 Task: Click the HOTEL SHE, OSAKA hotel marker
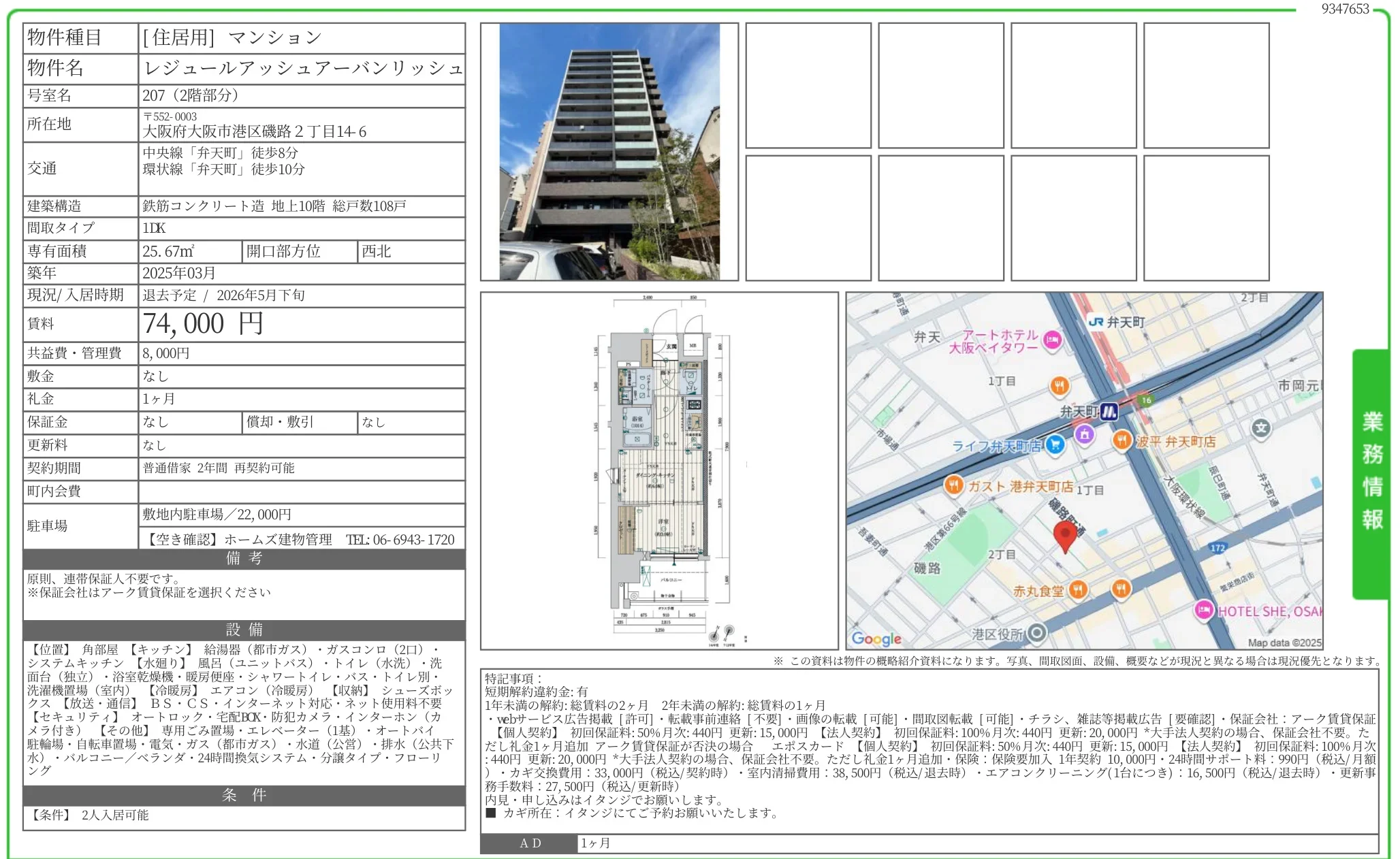coord(1204,611)
